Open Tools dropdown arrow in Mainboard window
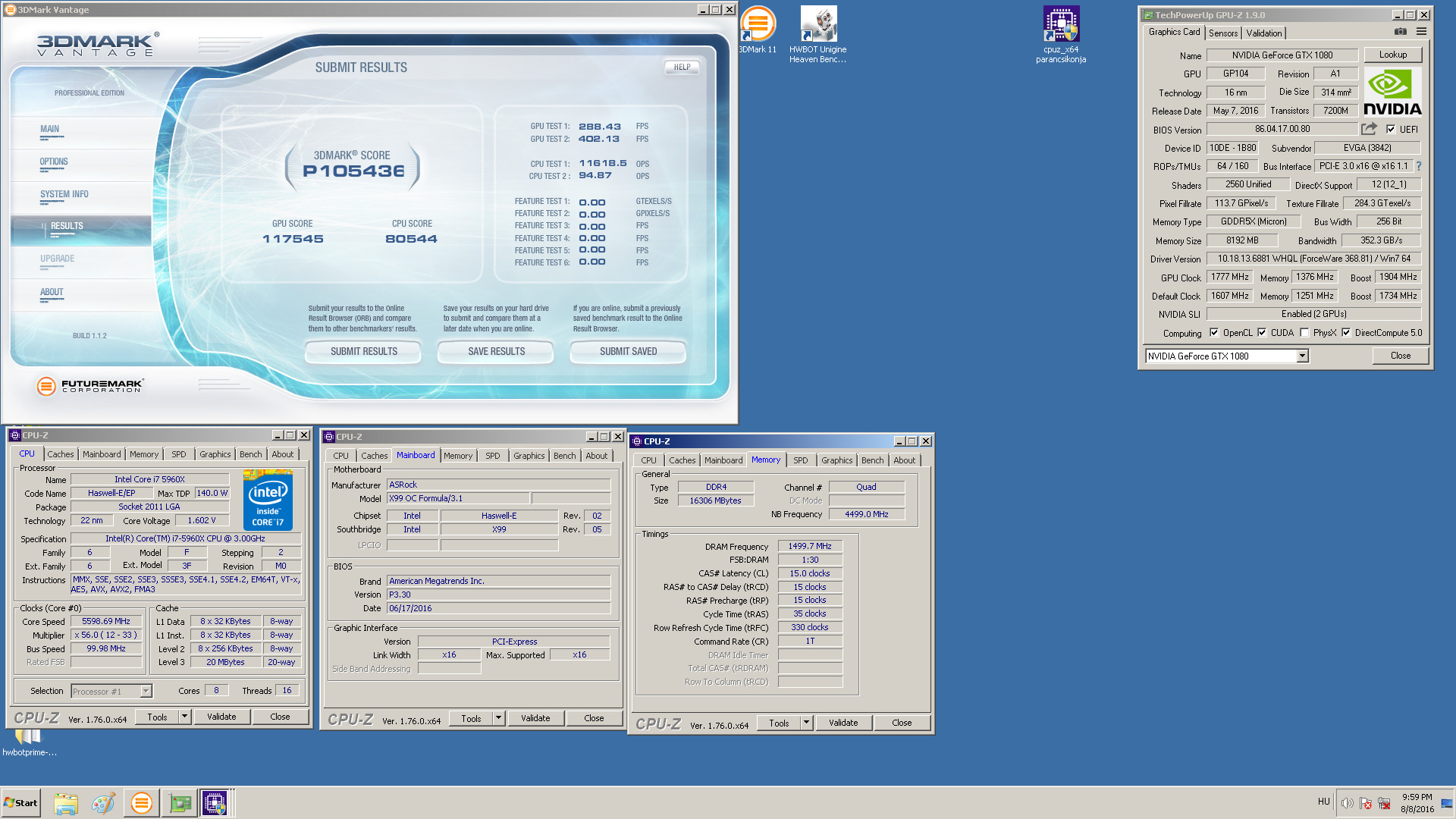 (498, 718)
